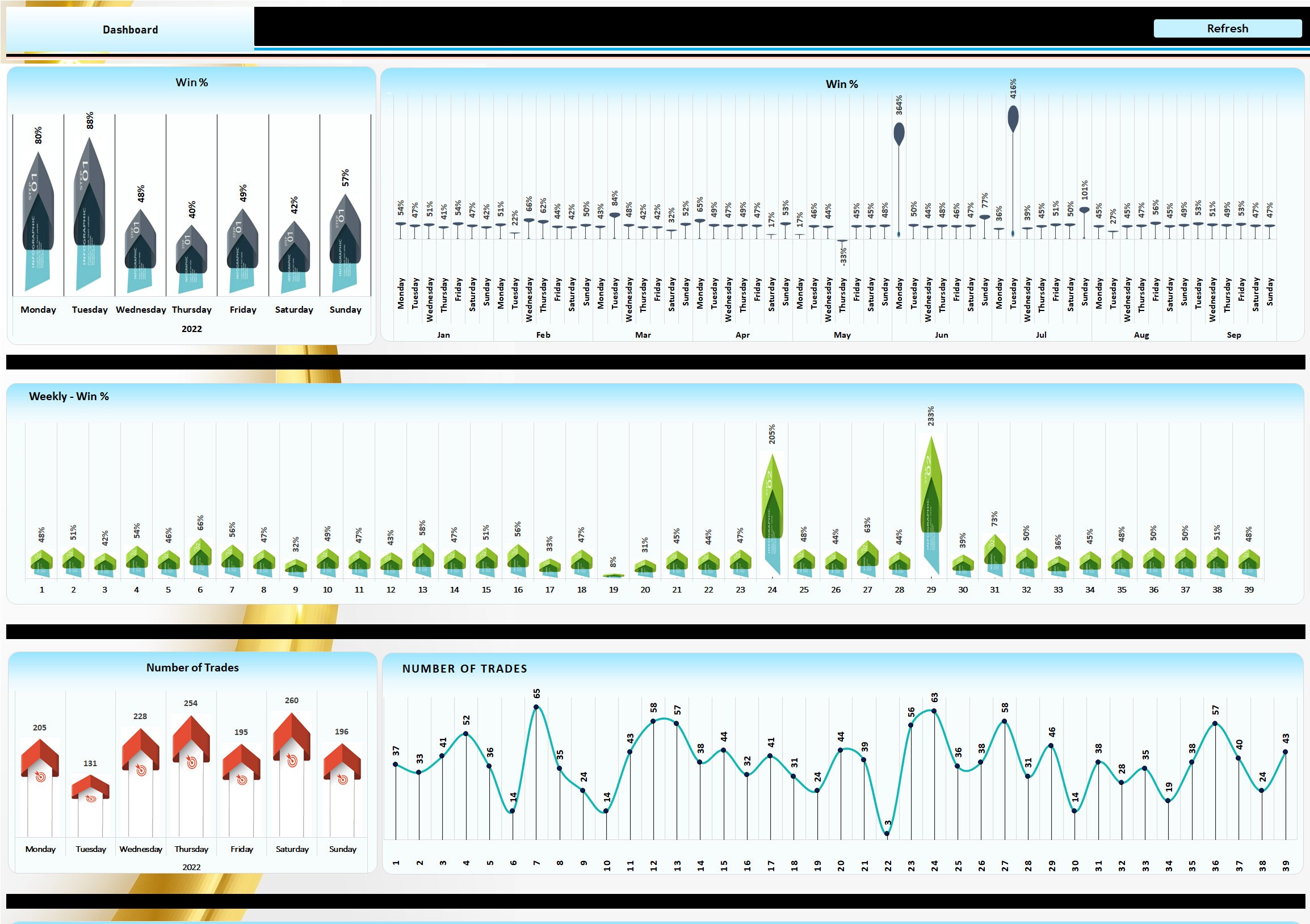Click the green week 31 arrow (73%)

pos(994,556)
